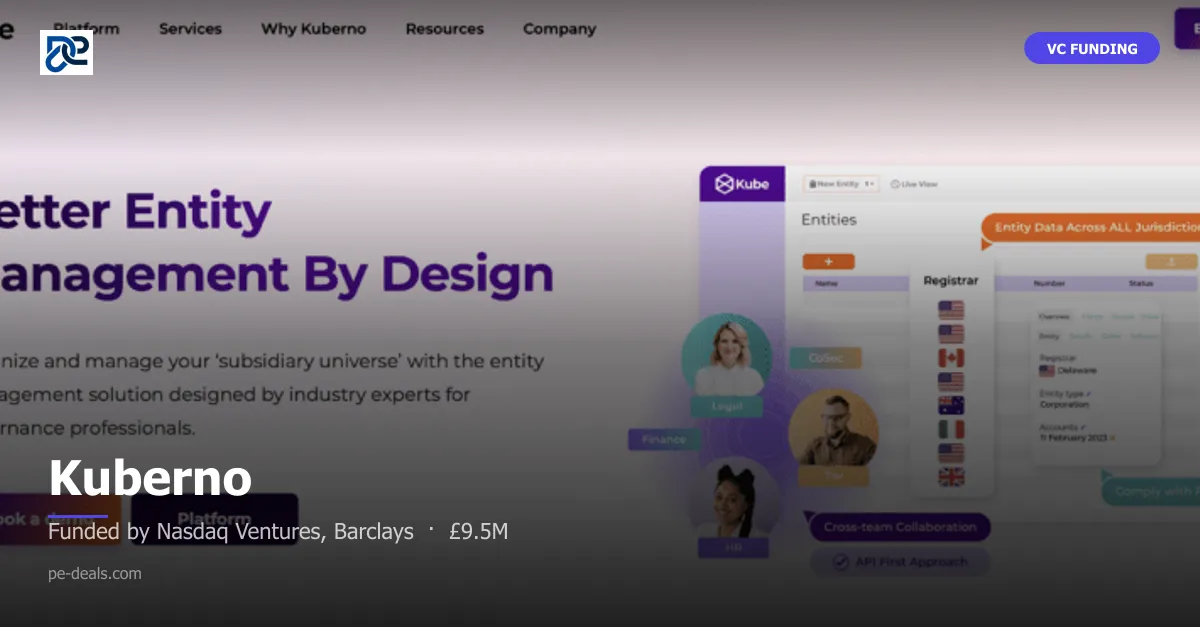Click the VC FUNDING badge
Viewport: 1200px width, 627px height.
[x=1092, y=48]
